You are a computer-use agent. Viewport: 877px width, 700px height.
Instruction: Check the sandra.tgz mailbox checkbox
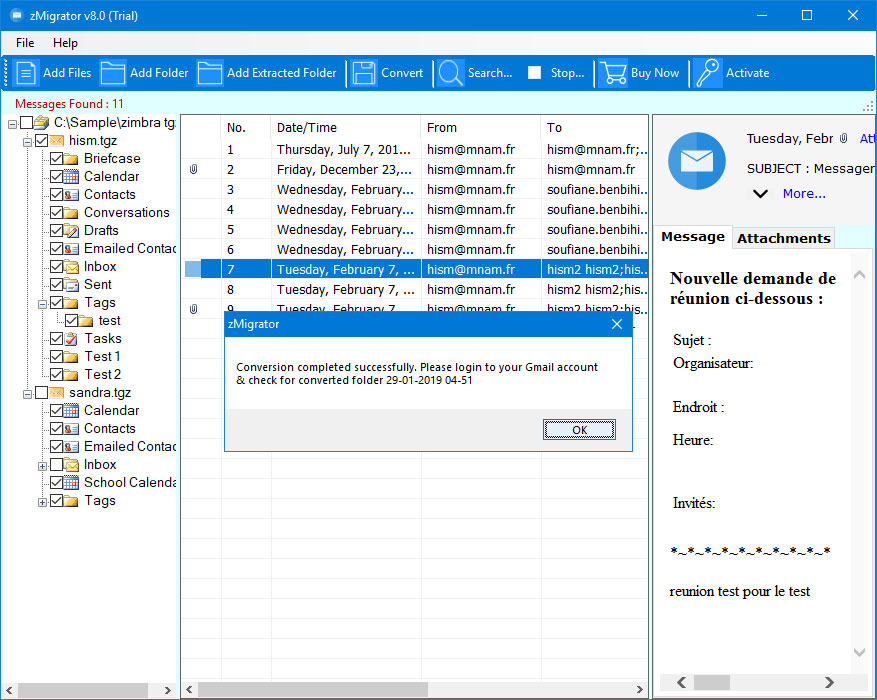41,392
